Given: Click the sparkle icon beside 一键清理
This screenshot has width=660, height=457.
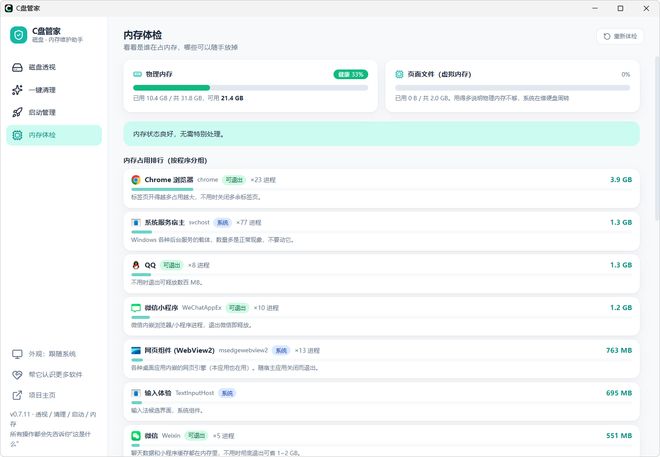Looking at the screenshot, I should pyautogui.click(x=17, y=90).
